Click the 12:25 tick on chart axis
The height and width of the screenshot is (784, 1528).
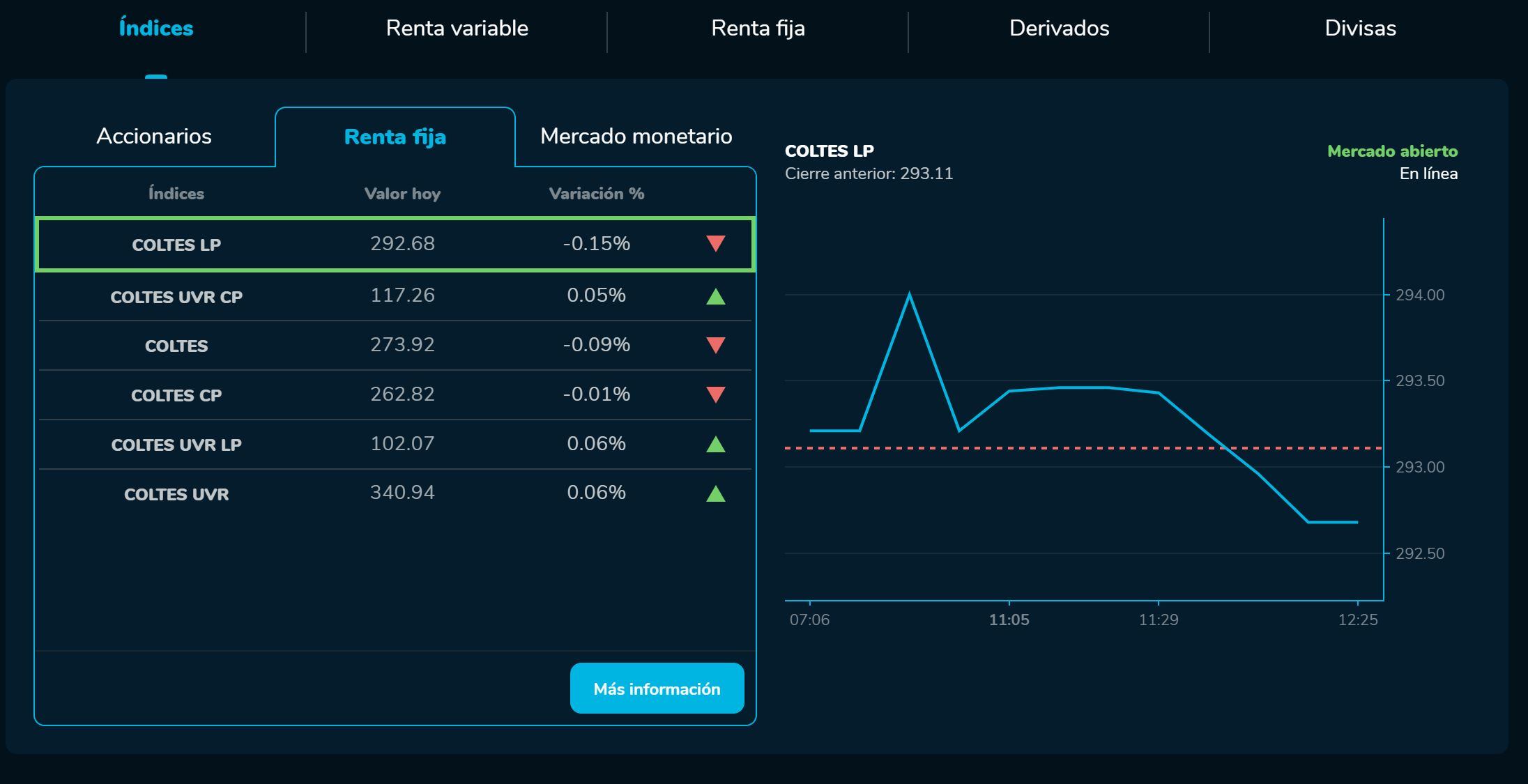click(x=1357, y=620)
